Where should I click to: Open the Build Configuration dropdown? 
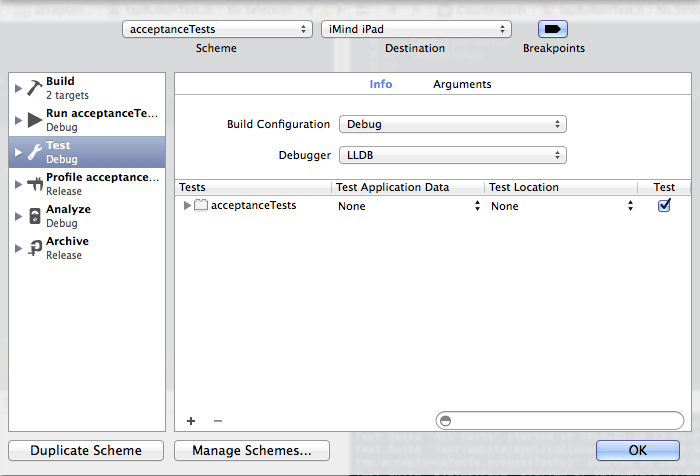(453, 124)
